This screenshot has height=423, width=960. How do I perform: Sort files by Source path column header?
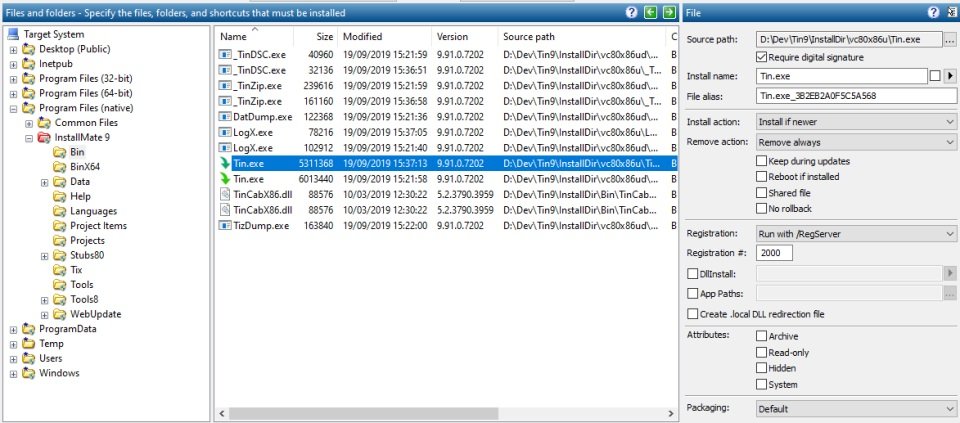(582, 37)
